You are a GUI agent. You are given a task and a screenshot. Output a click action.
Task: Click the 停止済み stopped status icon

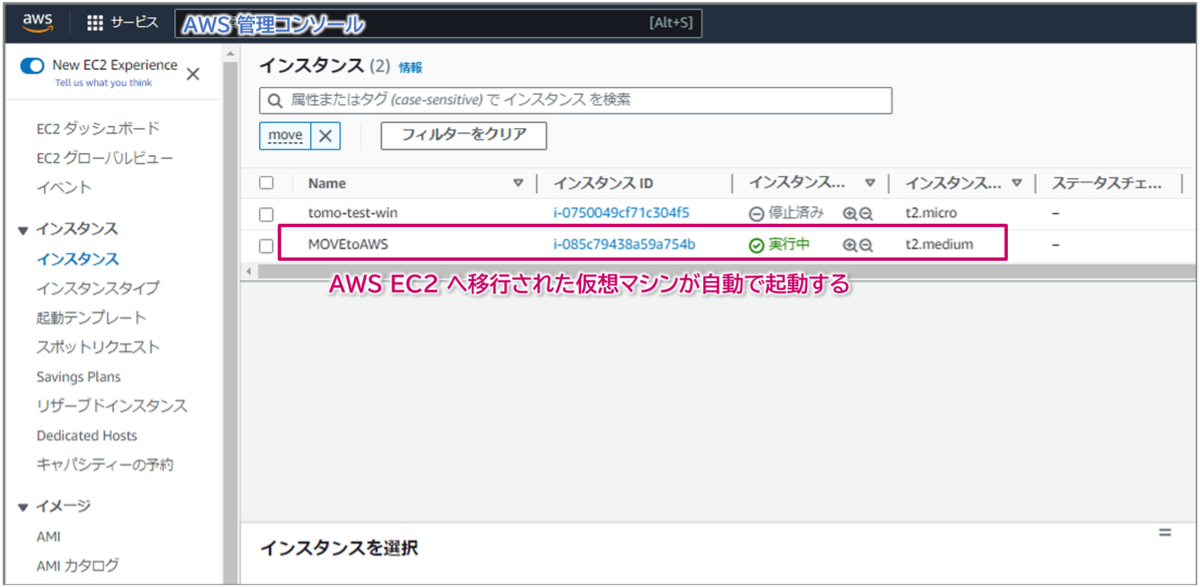[x=757, y=214]
